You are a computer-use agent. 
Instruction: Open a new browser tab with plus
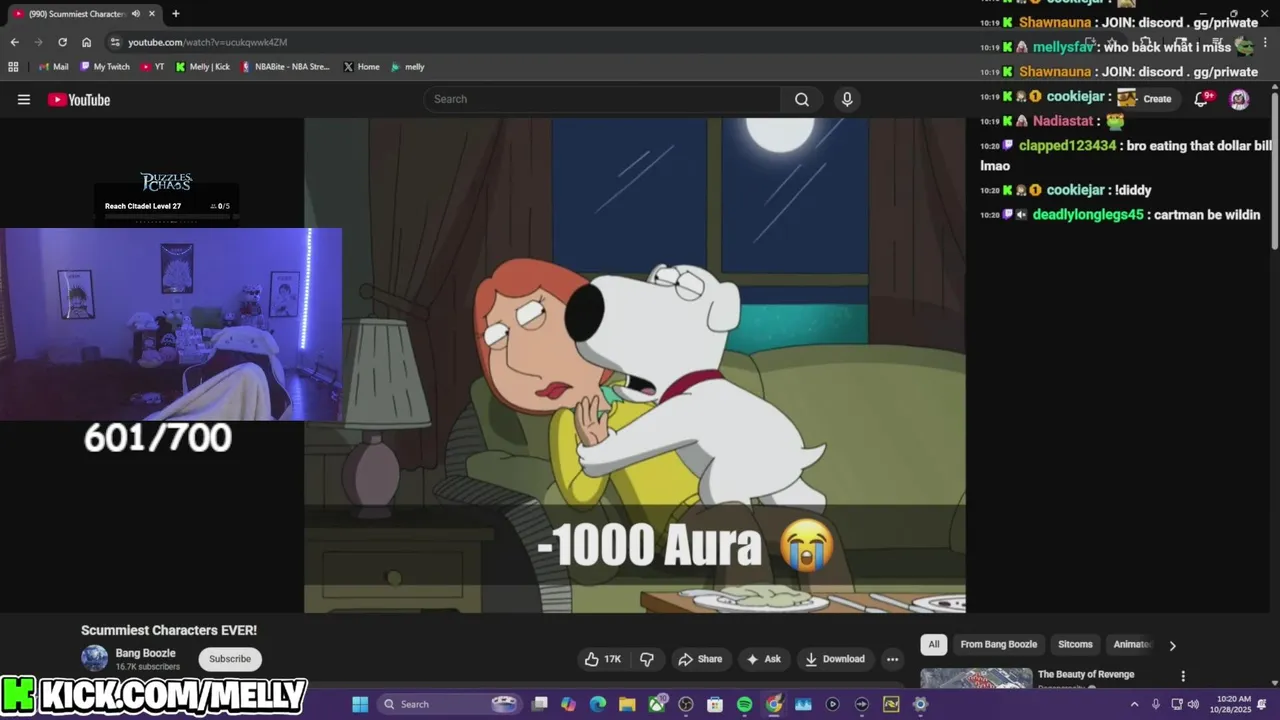176,14
